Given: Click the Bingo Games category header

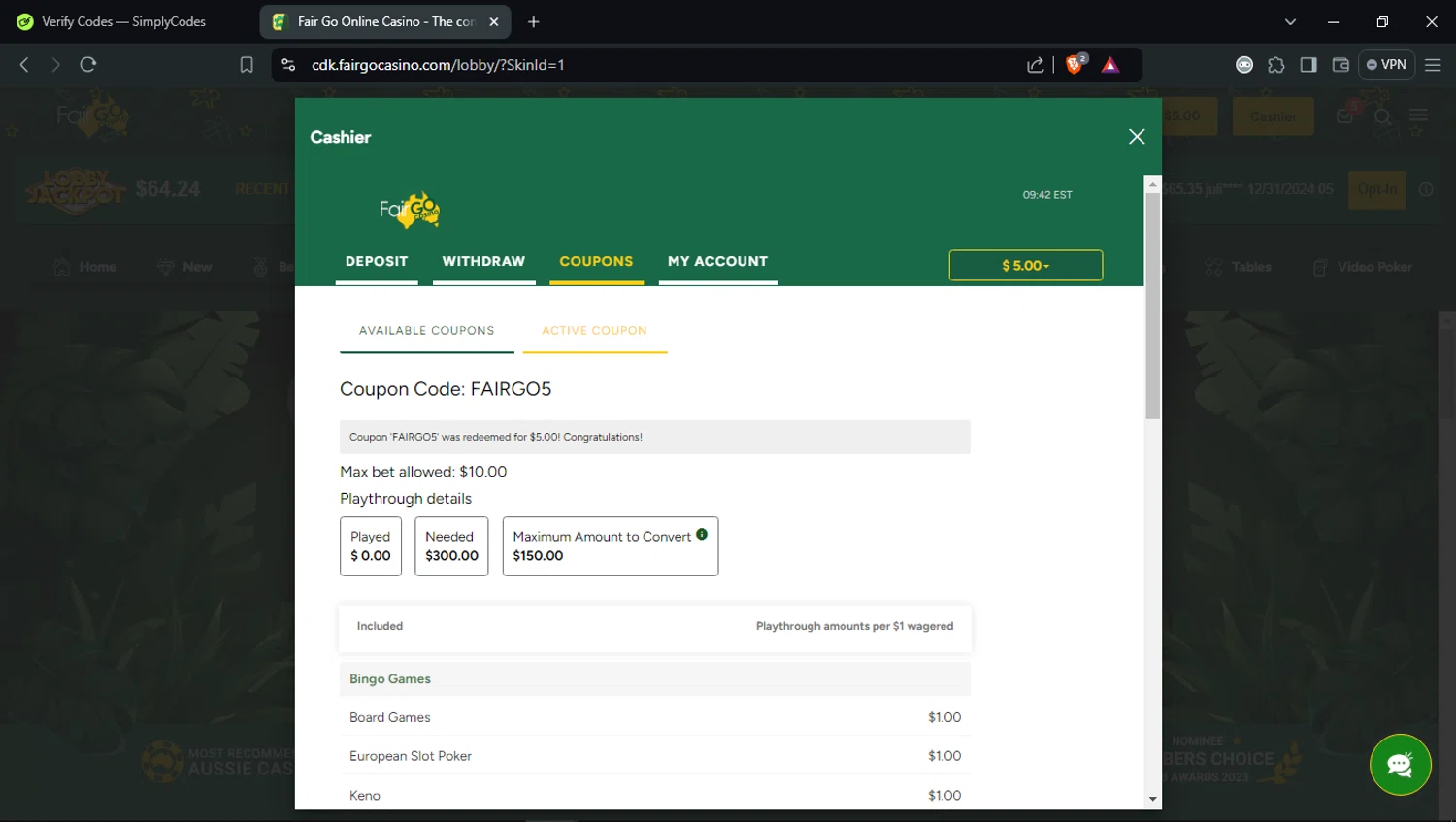Looking at the screenshot, I should coord(655,679).
